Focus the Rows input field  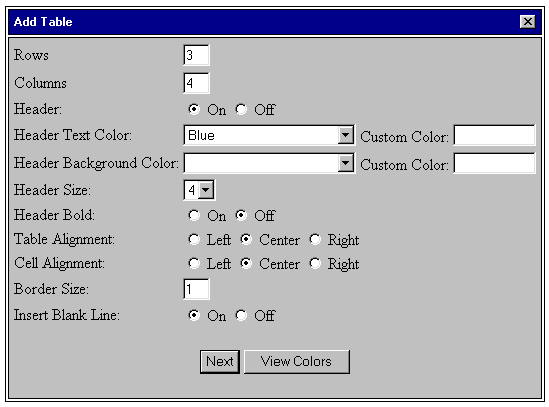pos(196,55)
